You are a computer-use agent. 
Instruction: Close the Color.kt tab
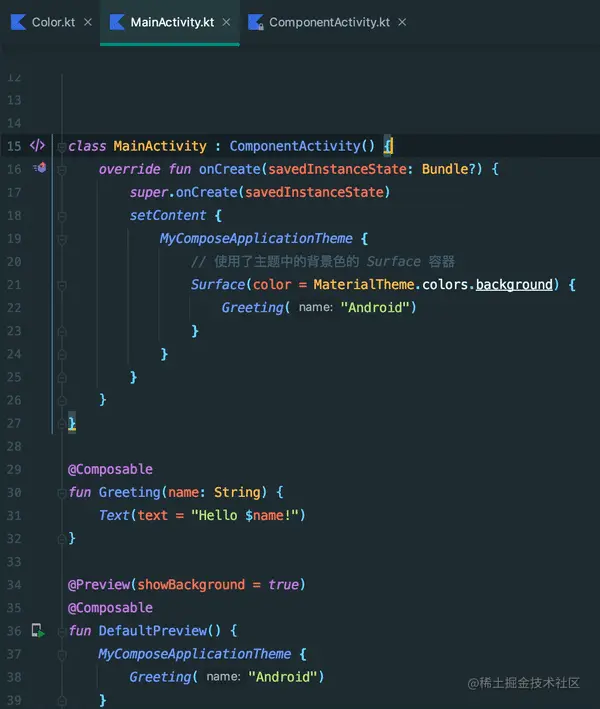pyautogui.click(x=88, y=22)
